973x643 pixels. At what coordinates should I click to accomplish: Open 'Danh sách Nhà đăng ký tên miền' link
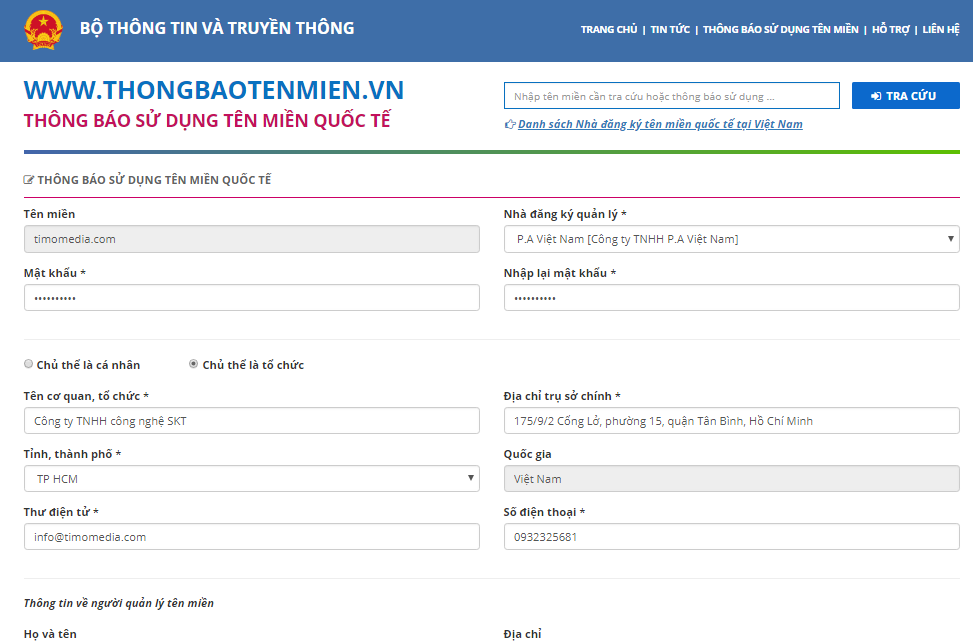pos(660,124)
